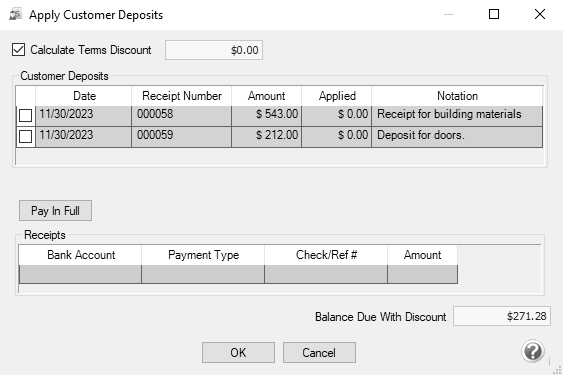Click the empty Payment Type cell
The image size is (563, 375).
(203, 274)
